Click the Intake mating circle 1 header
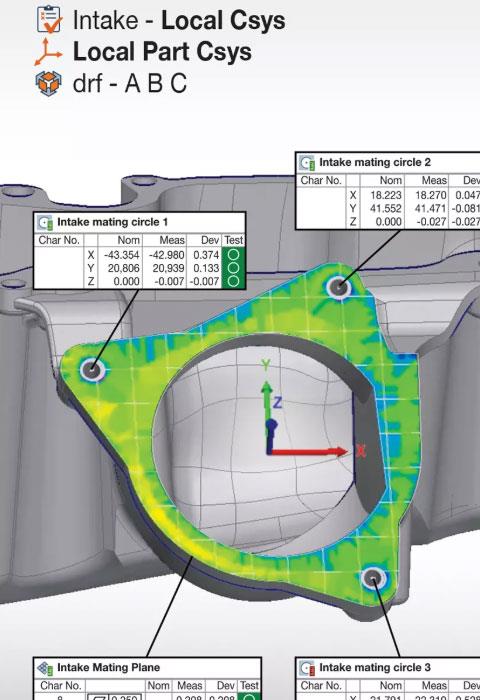Screen dimensions: 480x700 113,222
